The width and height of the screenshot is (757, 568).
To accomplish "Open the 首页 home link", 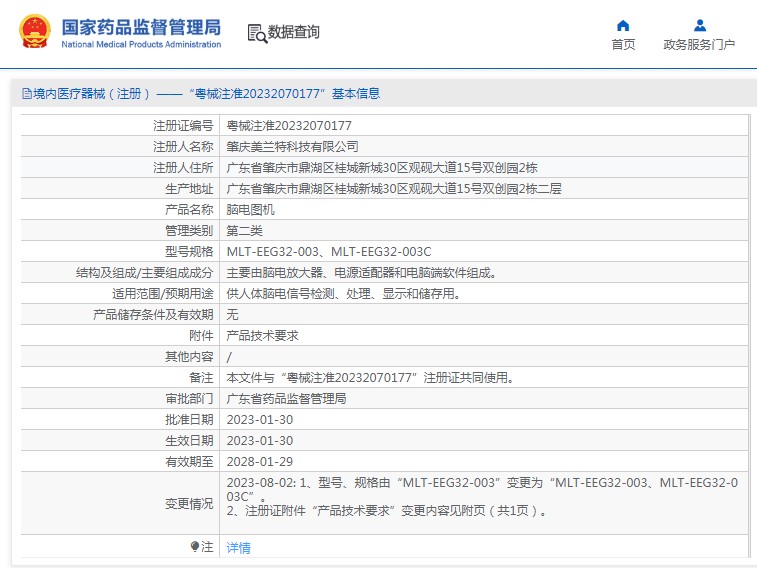I will [x=623, y=45].
